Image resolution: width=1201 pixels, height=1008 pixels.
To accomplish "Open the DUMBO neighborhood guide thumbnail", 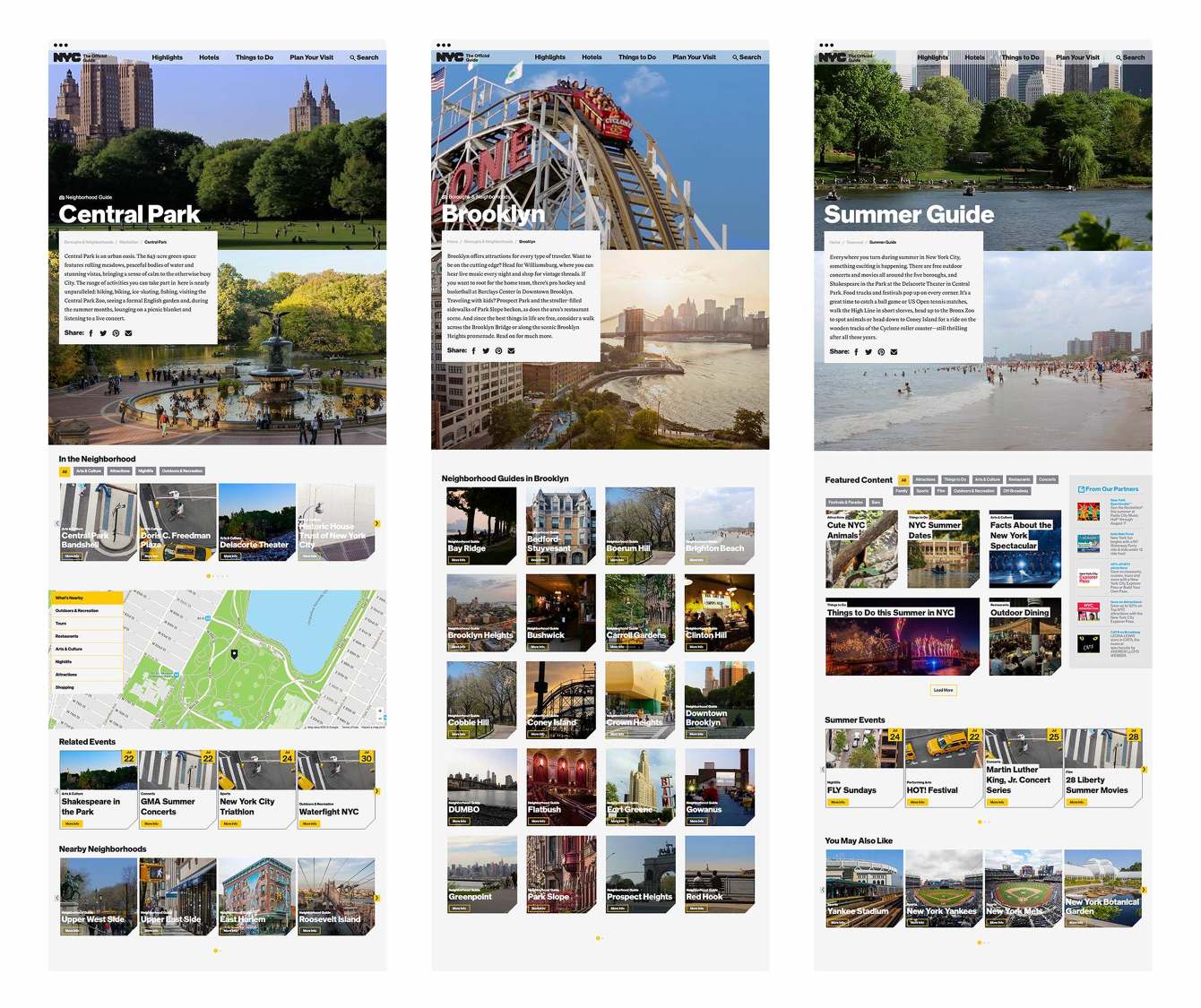I will tap(481, 788).
